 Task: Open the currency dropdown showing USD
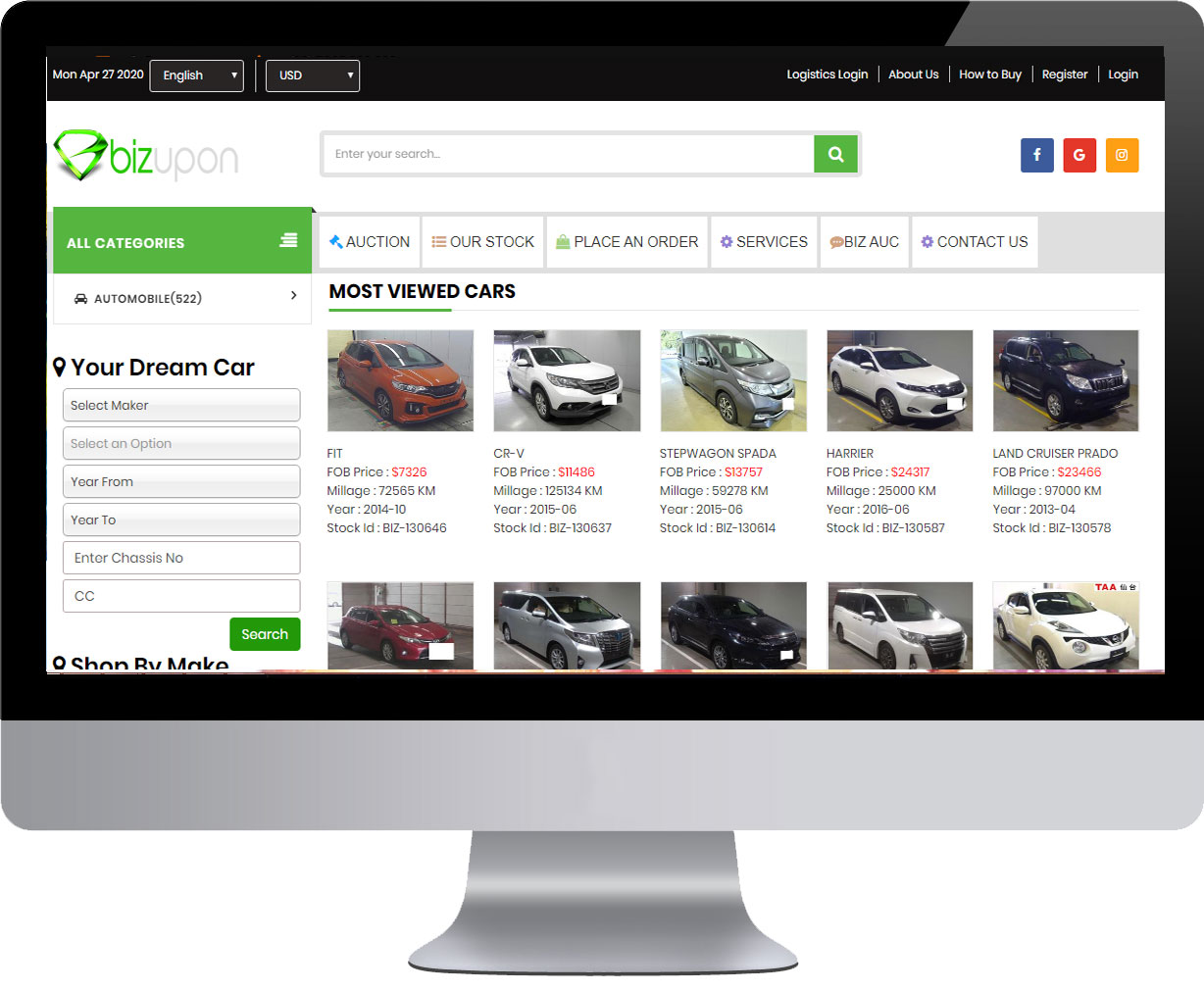tap(313, 75)
